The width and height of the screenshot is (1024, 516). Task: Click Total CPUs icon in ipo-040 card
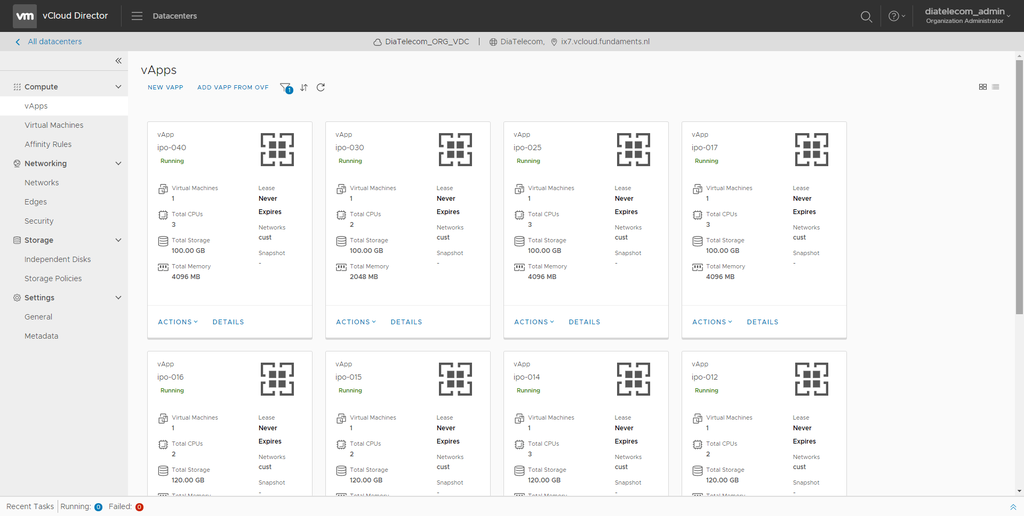tap(163, 215)
